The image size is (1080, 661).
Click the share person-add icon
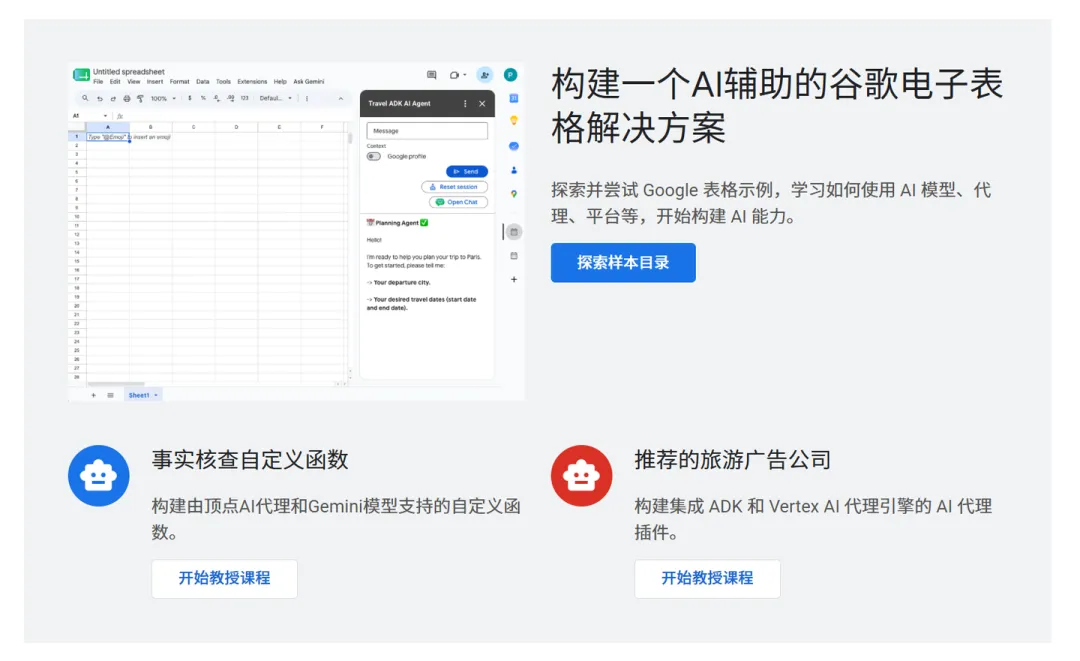tap(485, 75)
